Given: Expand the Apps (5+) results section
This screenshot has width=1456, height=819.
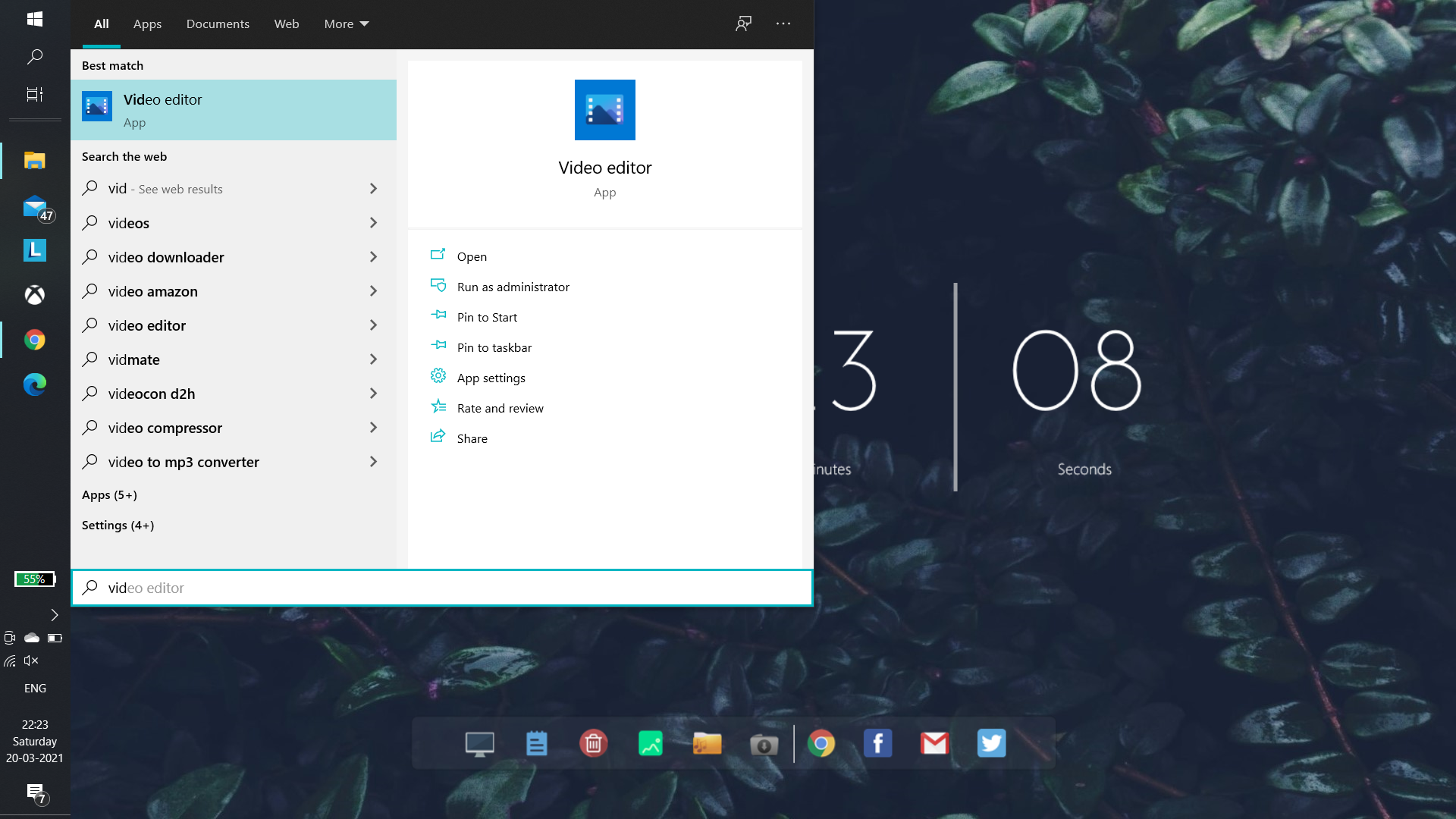Looking at the screenshot, I should tap(109, 494).
